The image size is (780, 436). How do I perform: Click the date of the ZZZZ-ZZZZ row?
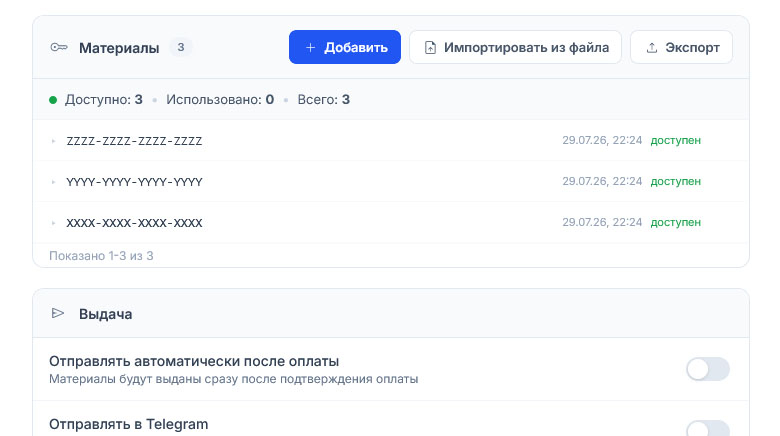point(602,140)
